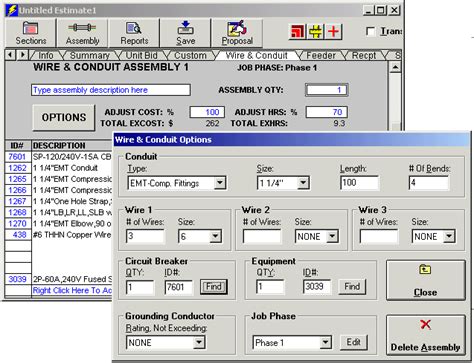Click Find in Equipment group
This screenshot has height=363, width=474.
352,287
